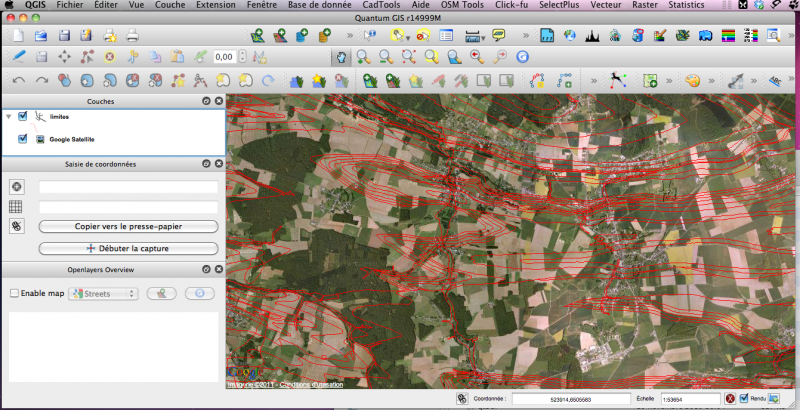800x410 pixels.
Task: Uncheck the Google Satellite layer checkbox
Action: (x=23, y=139)
